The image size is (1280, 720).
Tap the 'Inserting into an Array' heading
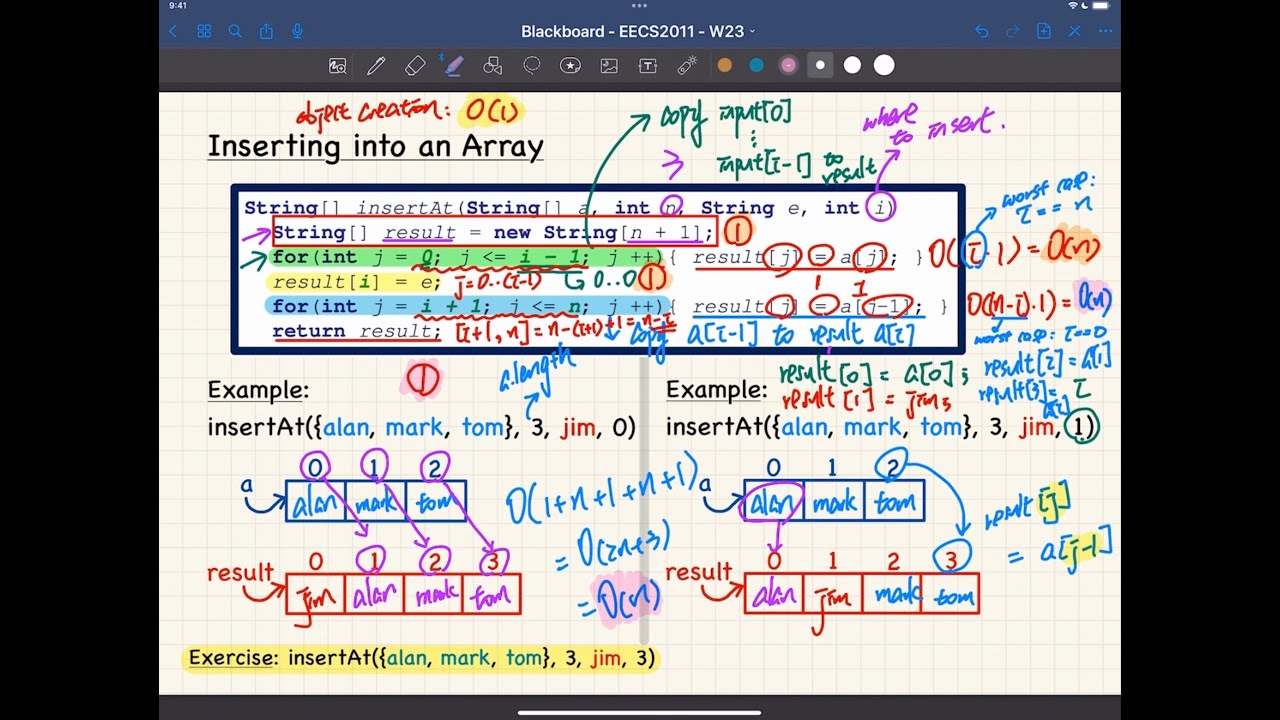(x=375, y=147)
